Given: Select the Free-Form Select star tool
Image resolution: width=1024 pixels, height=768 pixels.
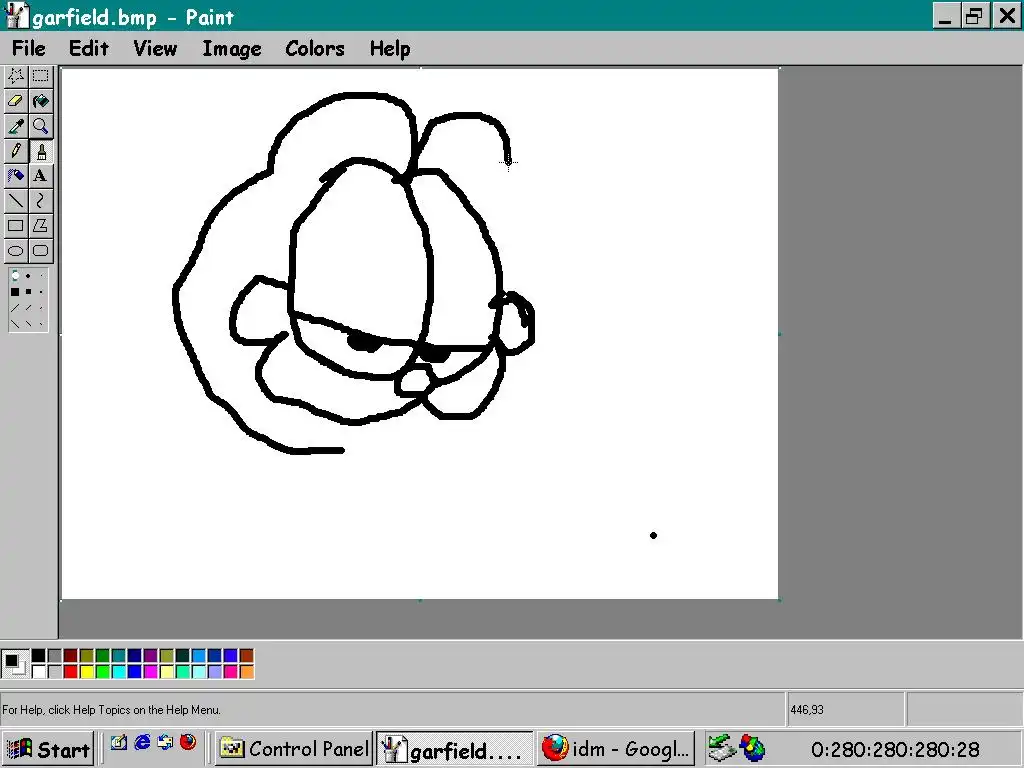Looking at the screenshot, I should pyautogui.click(x=16, y=76).
